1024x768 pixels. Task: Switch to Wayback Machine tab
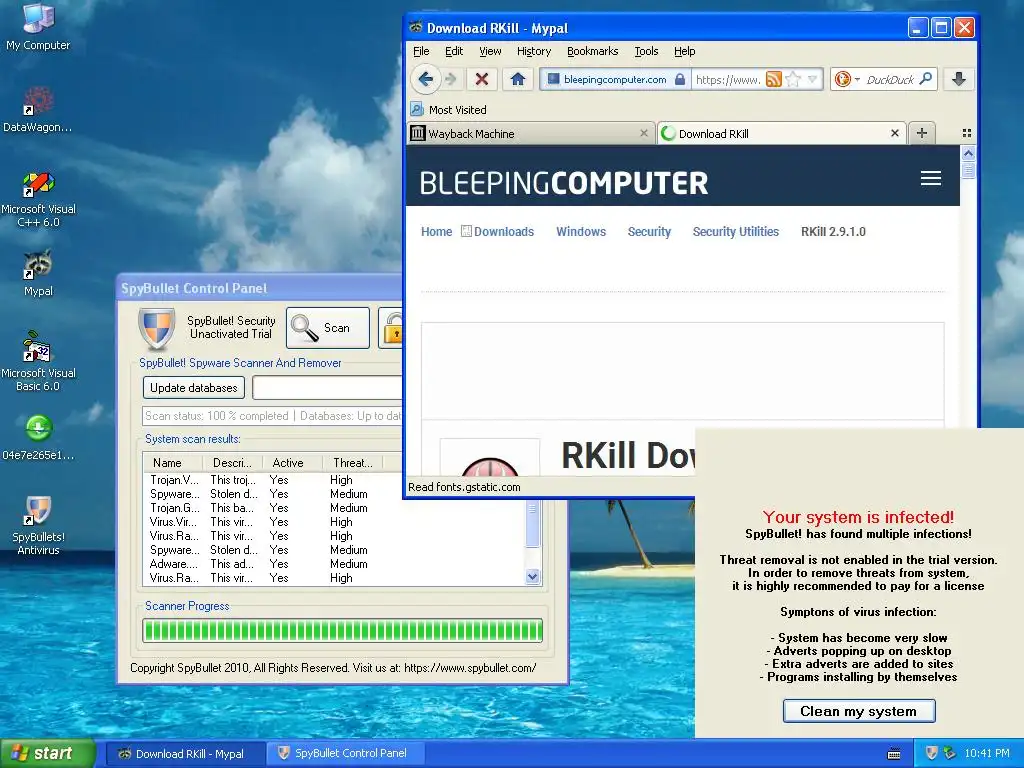pos(530,133)
